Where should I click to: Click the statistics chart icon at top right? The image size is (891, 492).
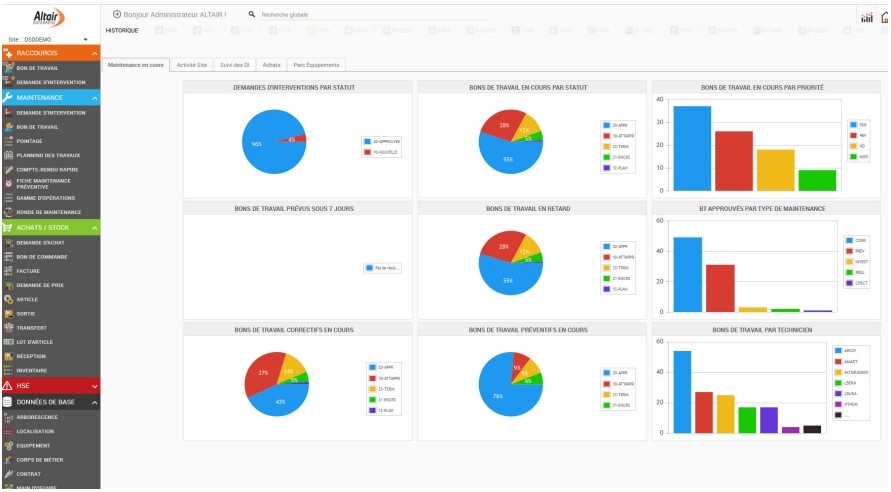pos(866,17)
